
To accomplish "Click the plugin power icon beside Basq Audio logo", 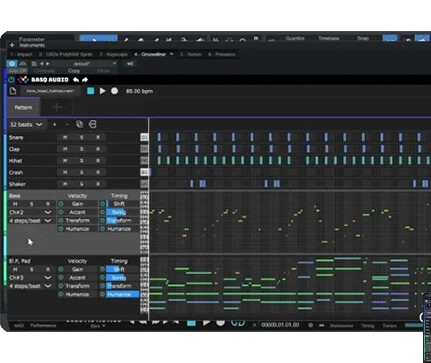I will click(11, 80).
